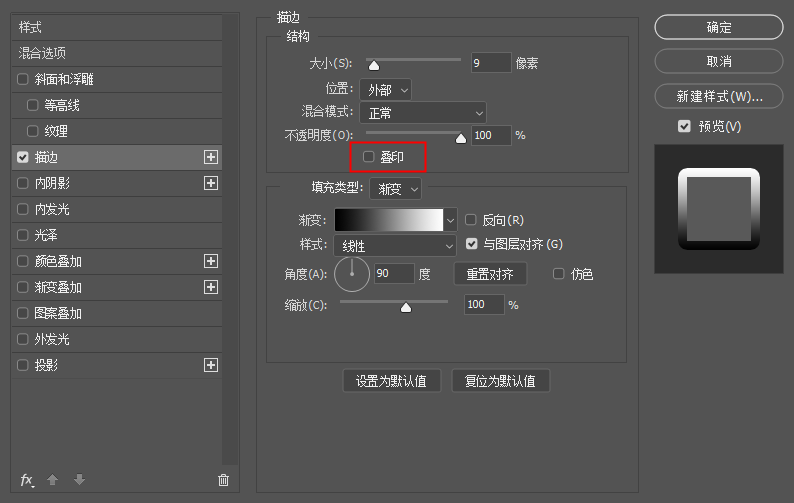
Task: Open the gradient picker dropdown arrow
Action: (x=450, y=220)
